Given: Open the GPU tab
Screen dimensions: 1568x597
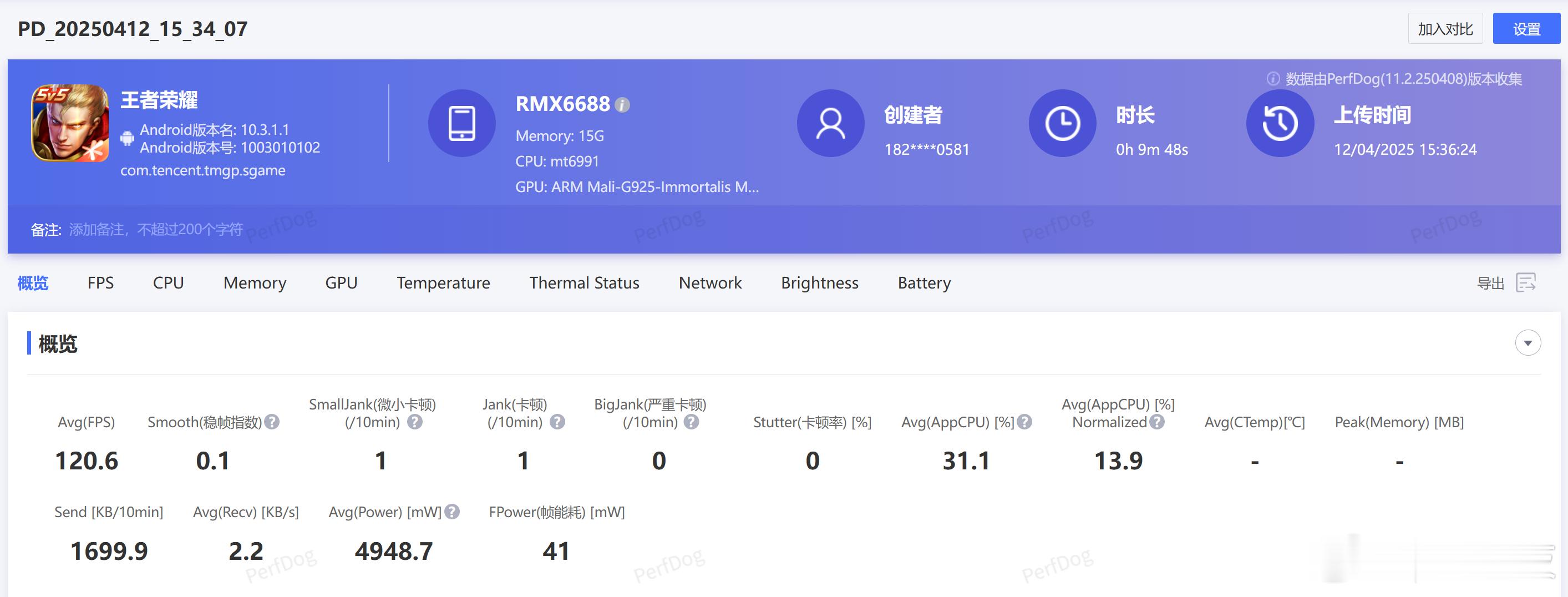Looking at the screenshot, I should [342, 282].
